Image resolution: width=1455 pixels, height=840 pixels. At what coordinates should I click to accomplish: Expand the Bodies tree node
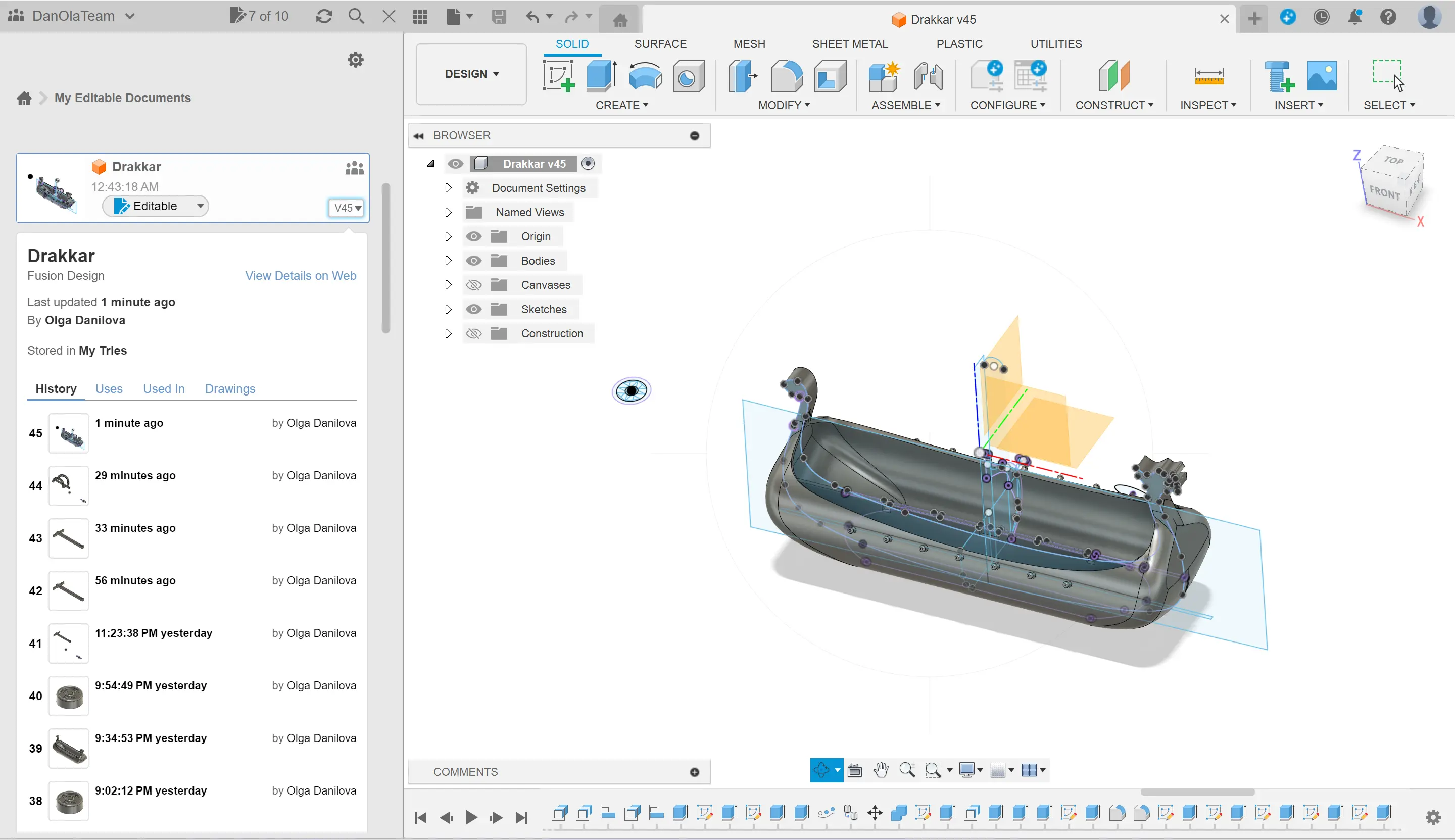[x=448, y=261]
